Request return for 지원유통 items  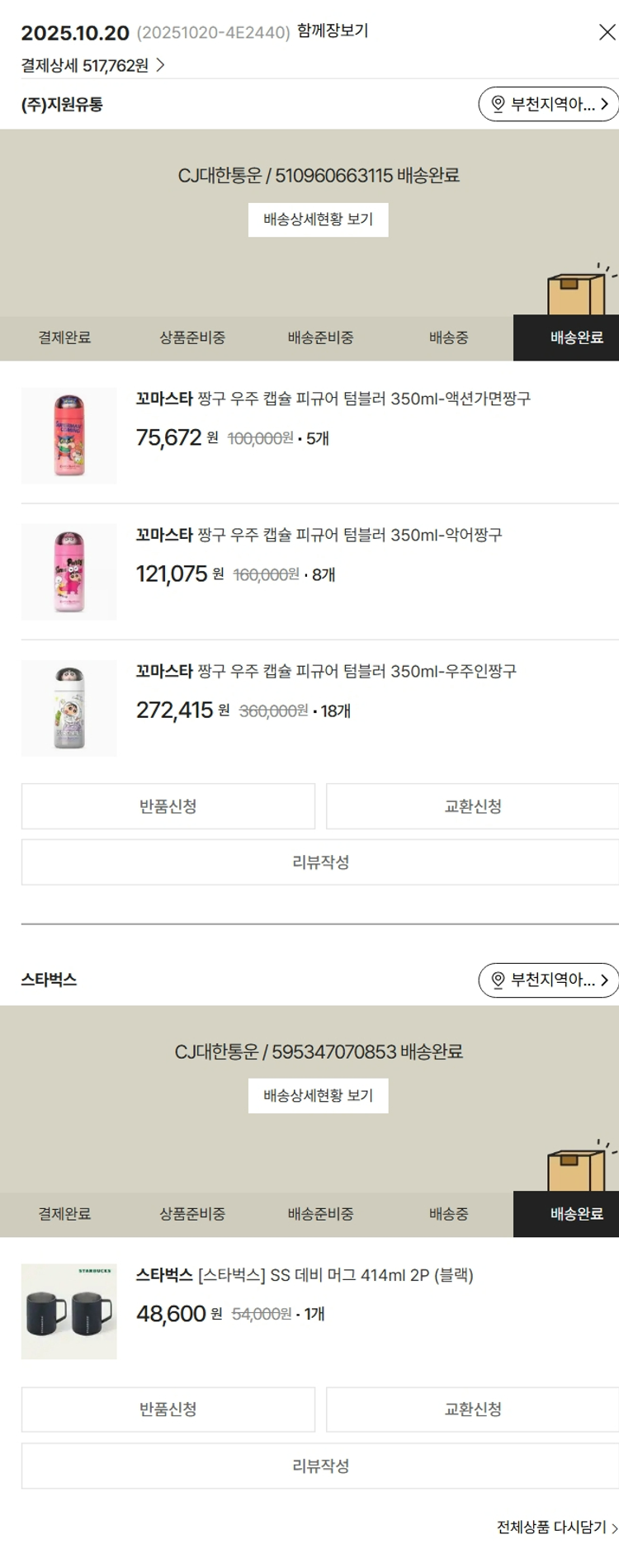coord(168,806)
